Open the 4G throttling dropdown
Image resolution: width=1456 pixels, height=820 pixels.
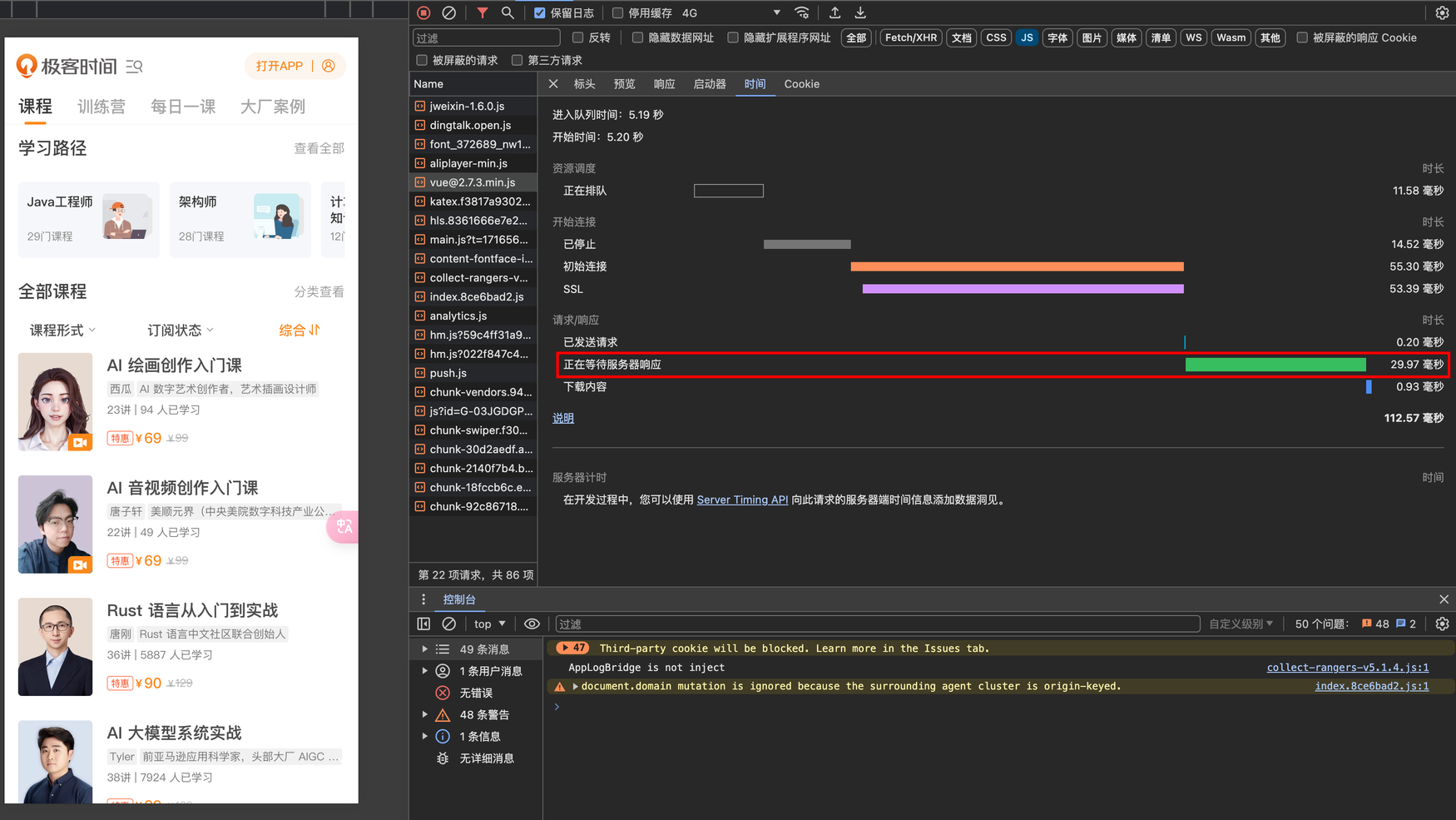click(x=730, y=13)
